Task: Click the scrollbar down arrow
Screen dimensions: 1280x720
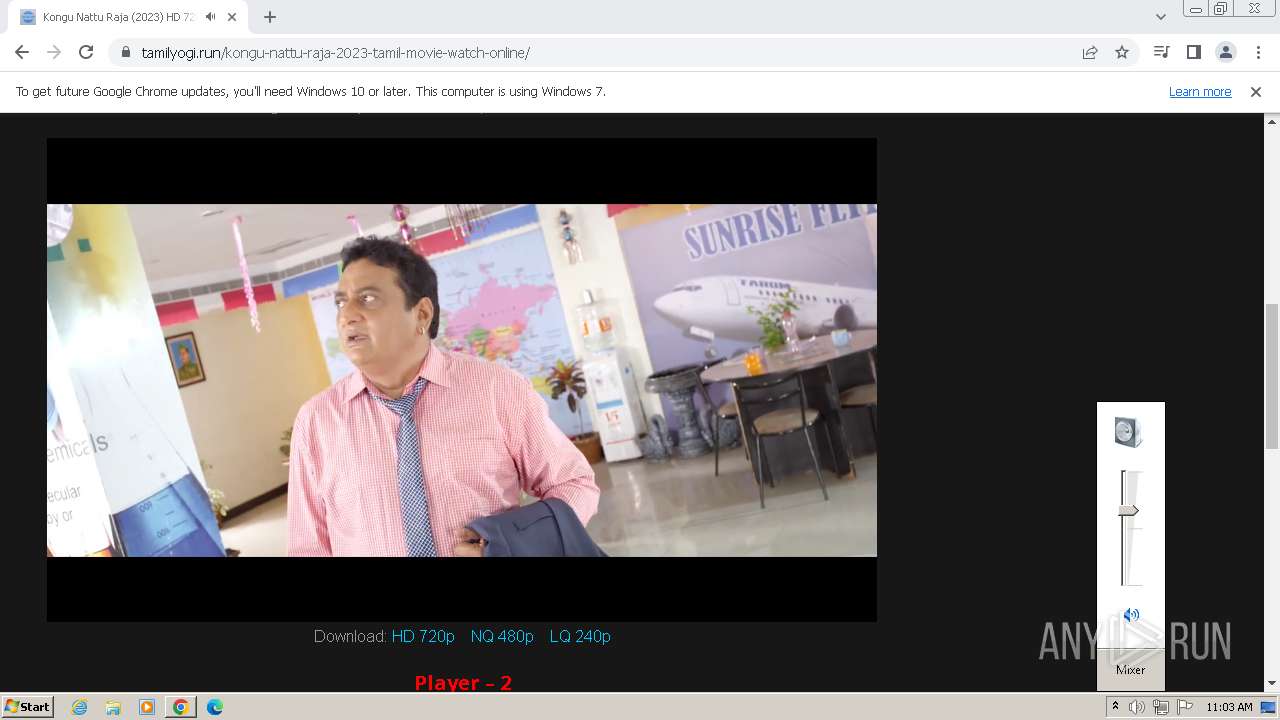Action: 1272,683
